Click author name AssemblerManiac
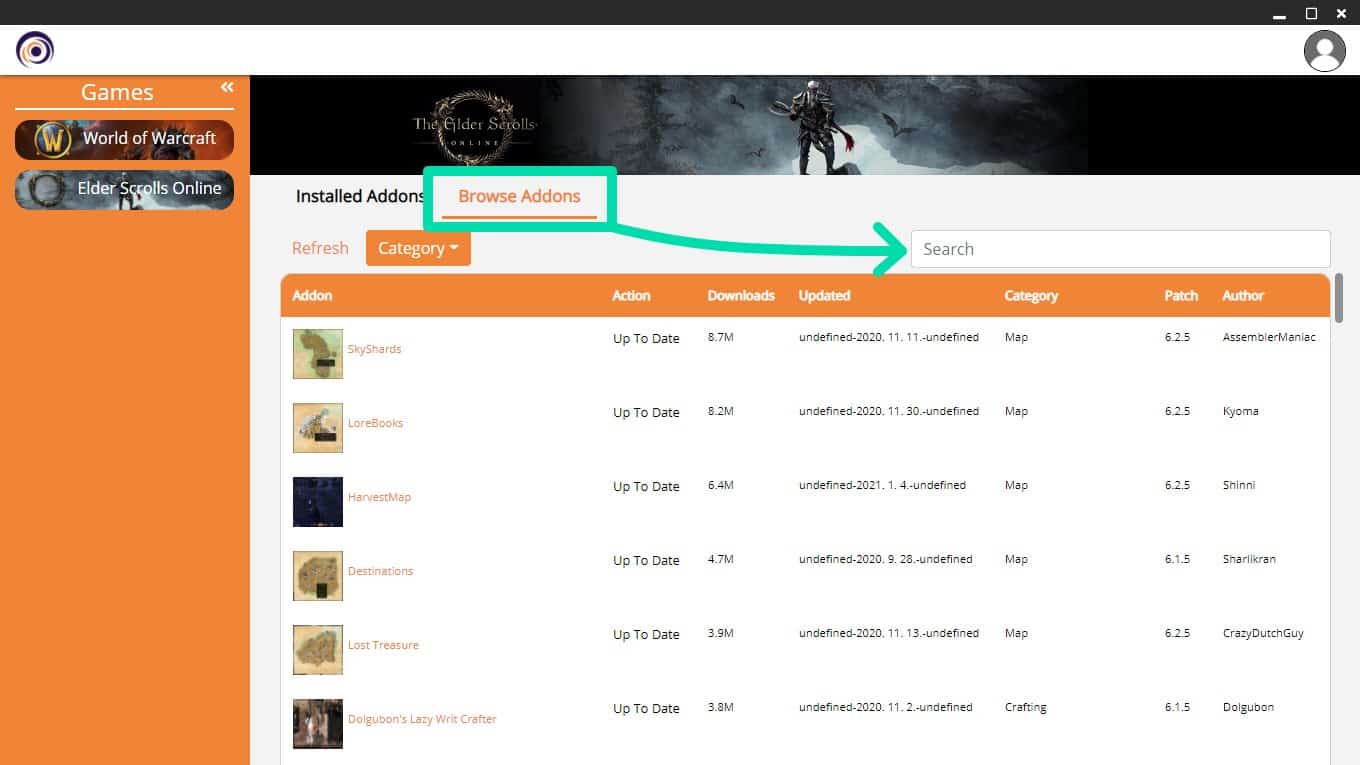The width and height of the screenshot is (1360, 765). pyautogui.click(x=1269, y=337)
